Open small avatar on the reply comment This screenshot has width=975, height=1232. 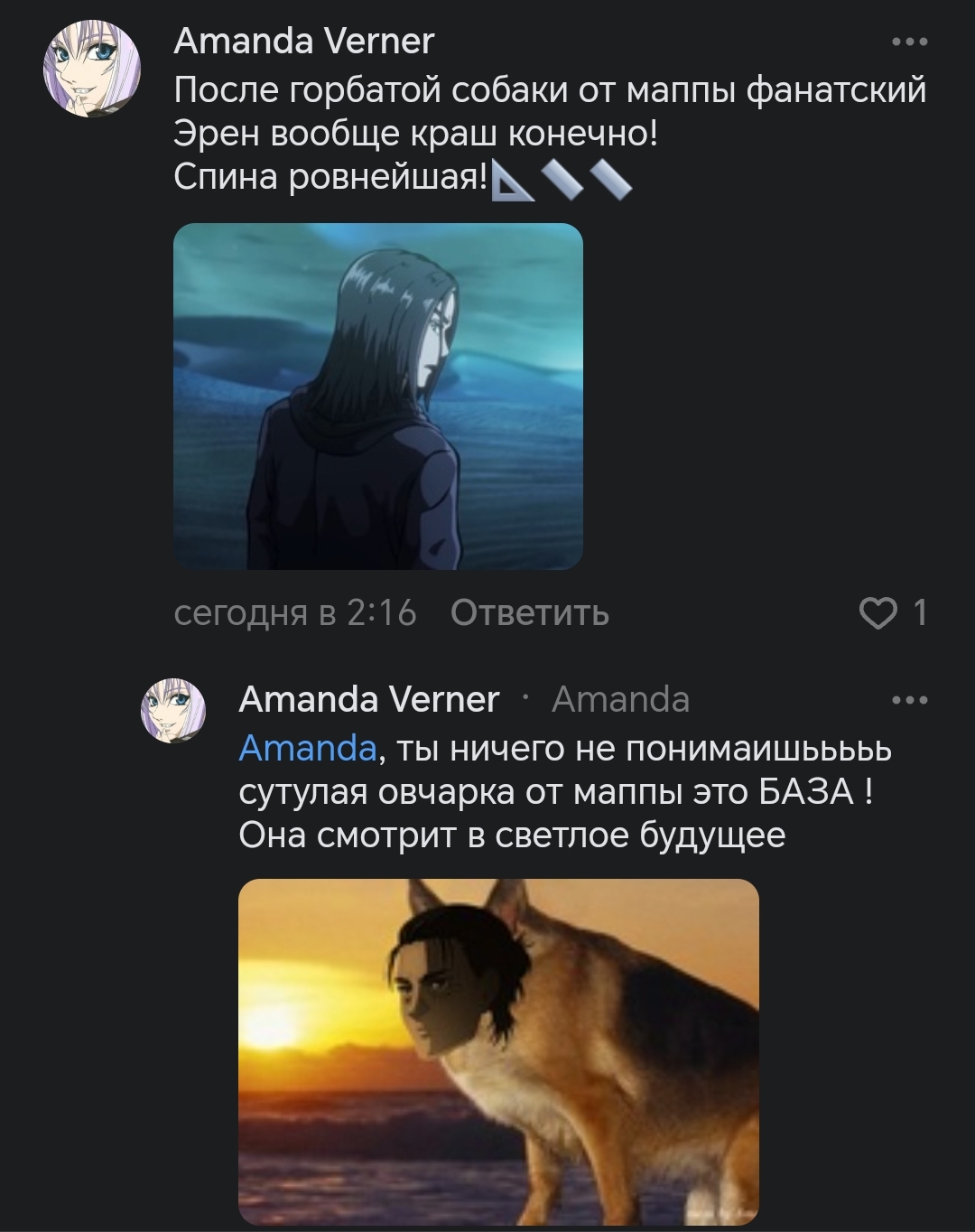[173, 711]
